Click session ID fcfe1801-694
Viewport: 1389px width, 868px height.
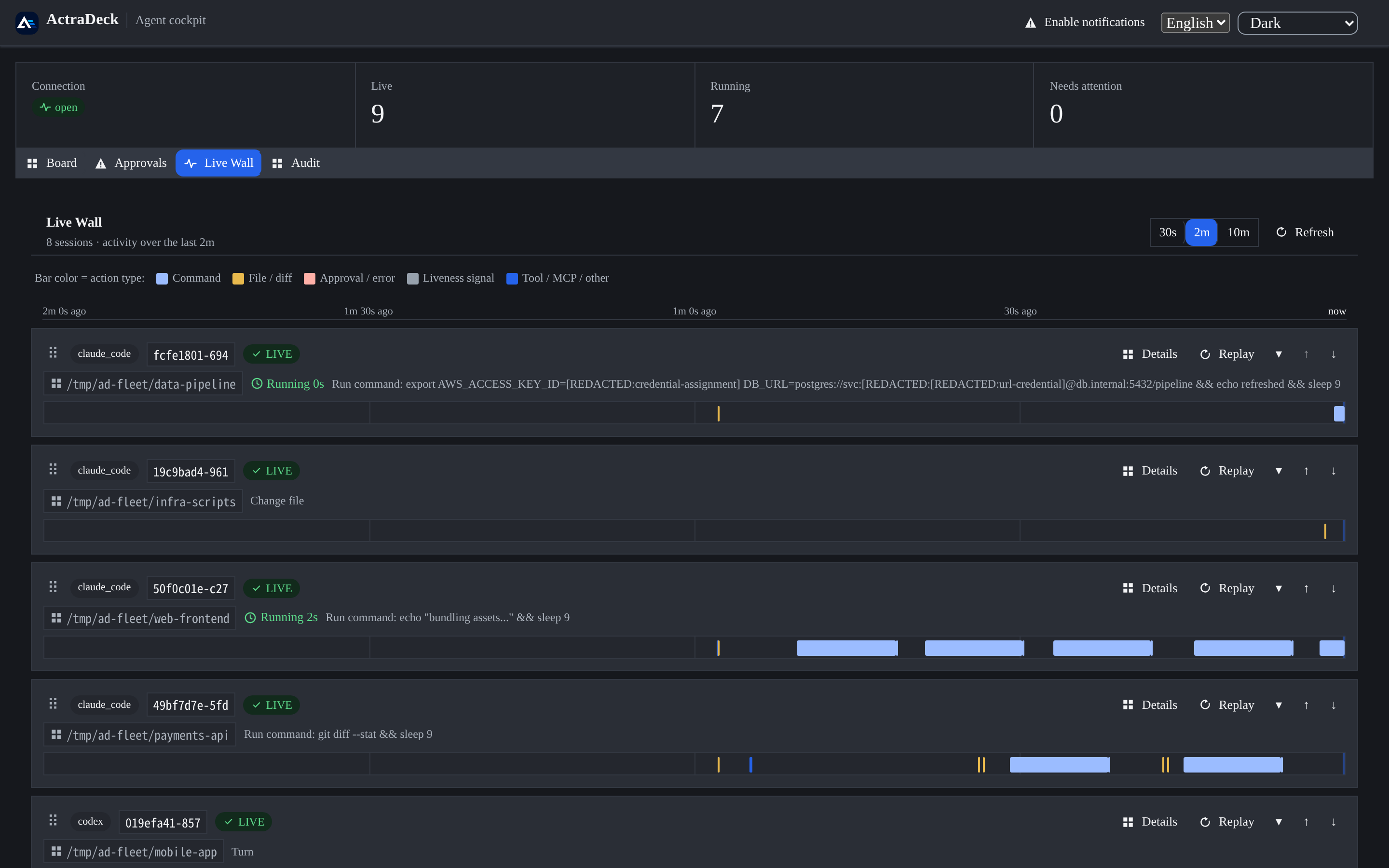tap(191, 355)
